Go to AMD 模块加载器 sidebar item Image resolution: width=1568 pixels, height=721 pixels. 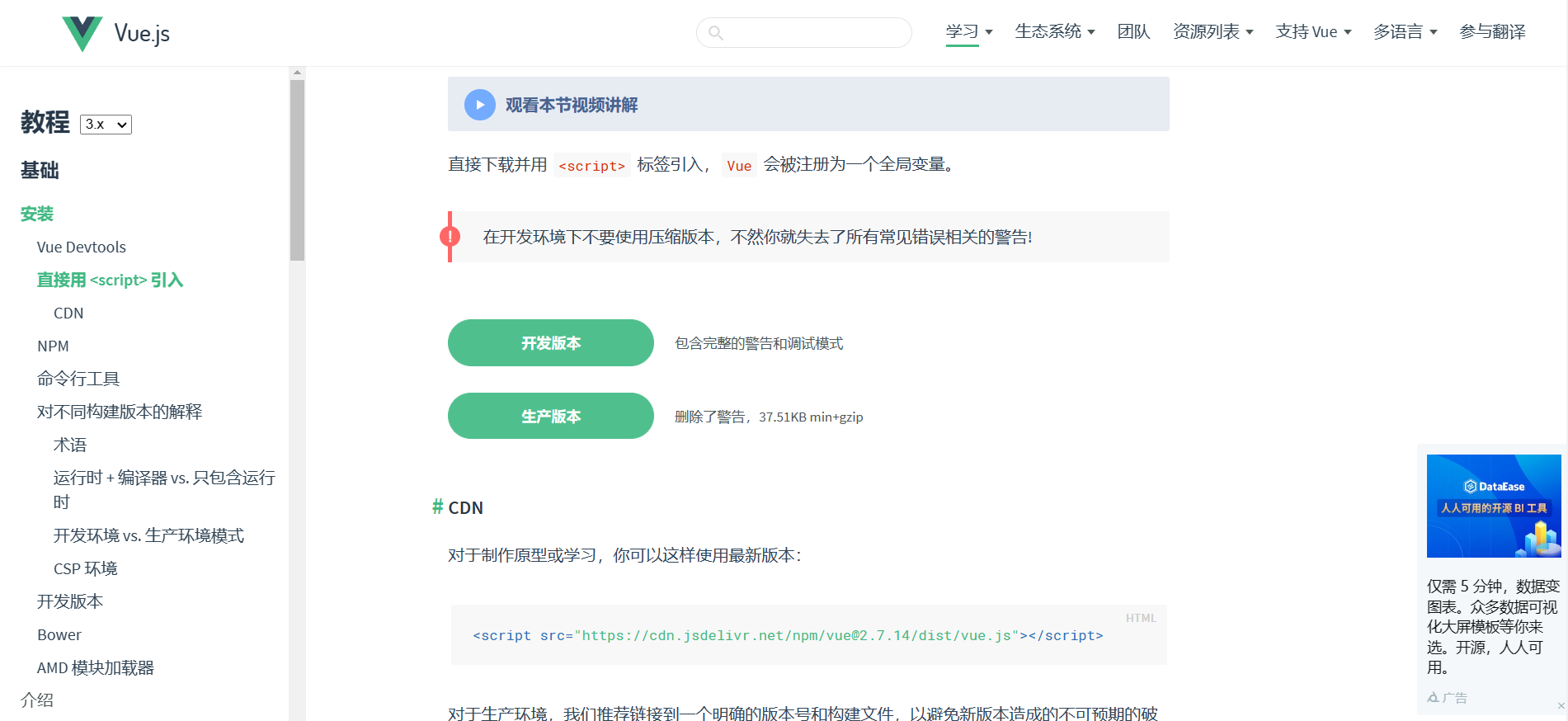(x=96, y=667)
